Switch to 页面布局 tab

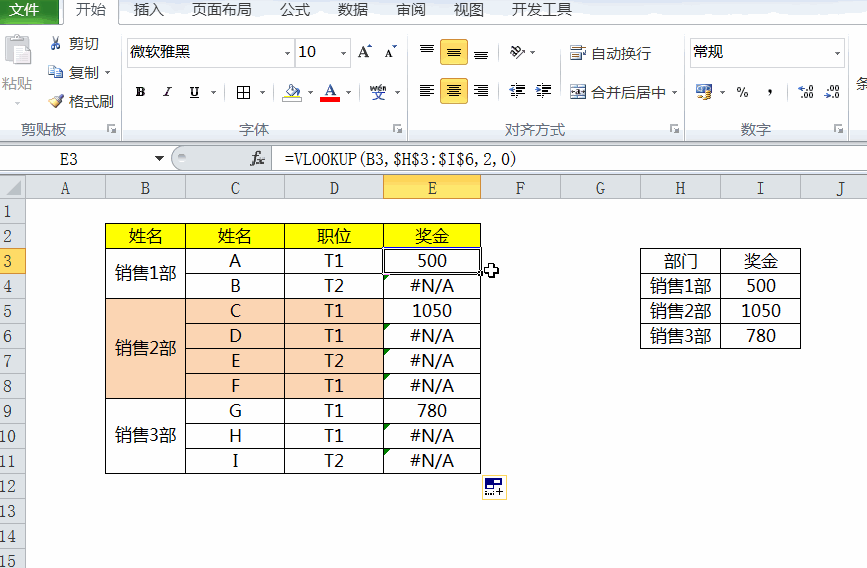pos(221,10)
